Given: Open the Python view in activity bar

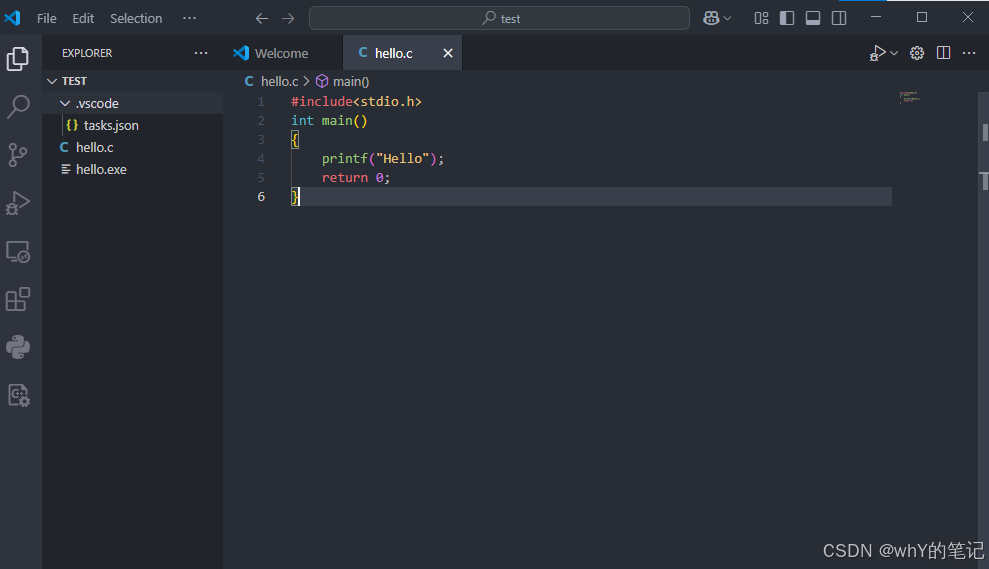Looking at the screenshot, I should [x=18, y=347].
